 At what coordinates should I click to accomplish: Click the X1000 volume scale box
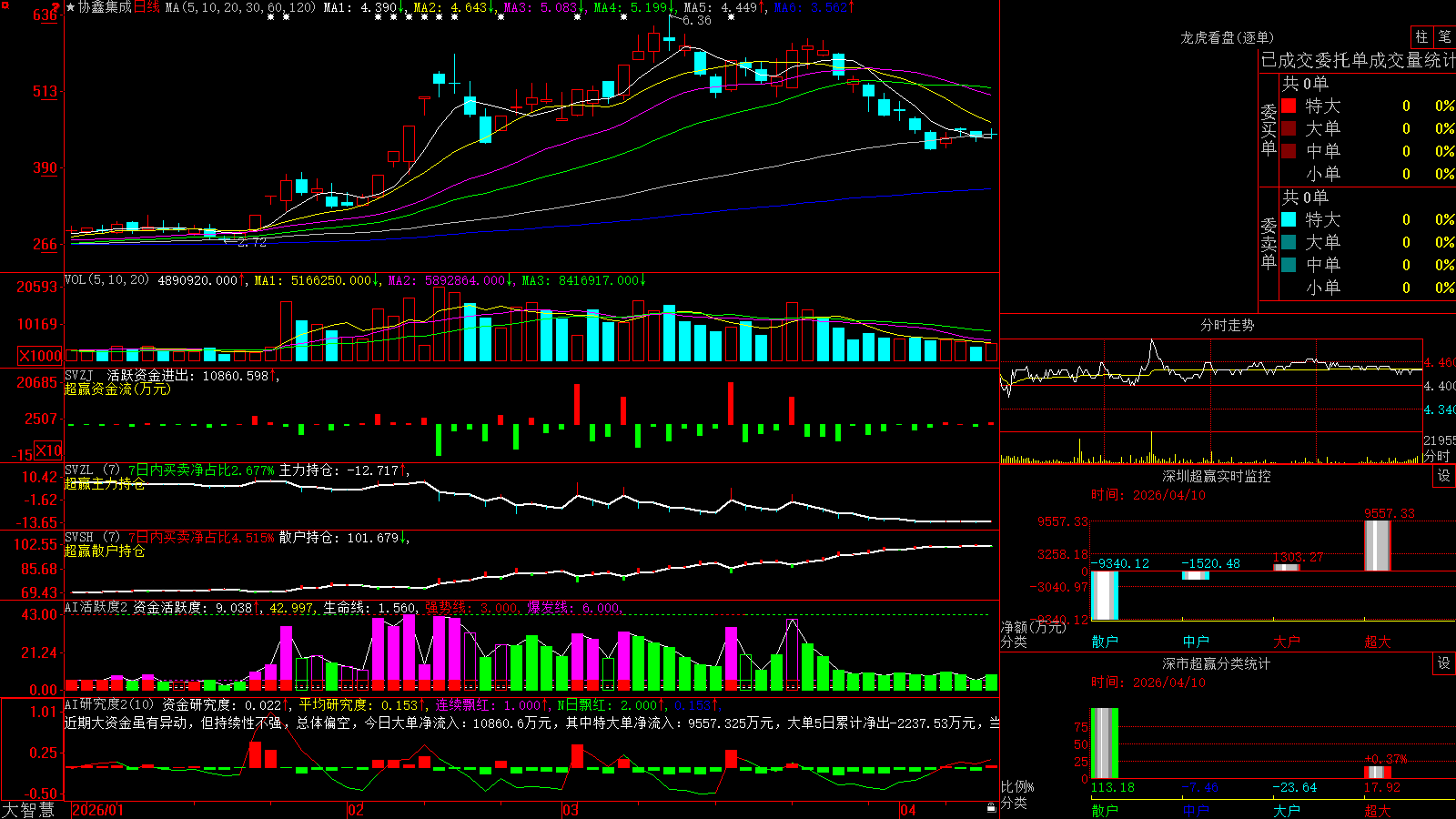[41, 356]
